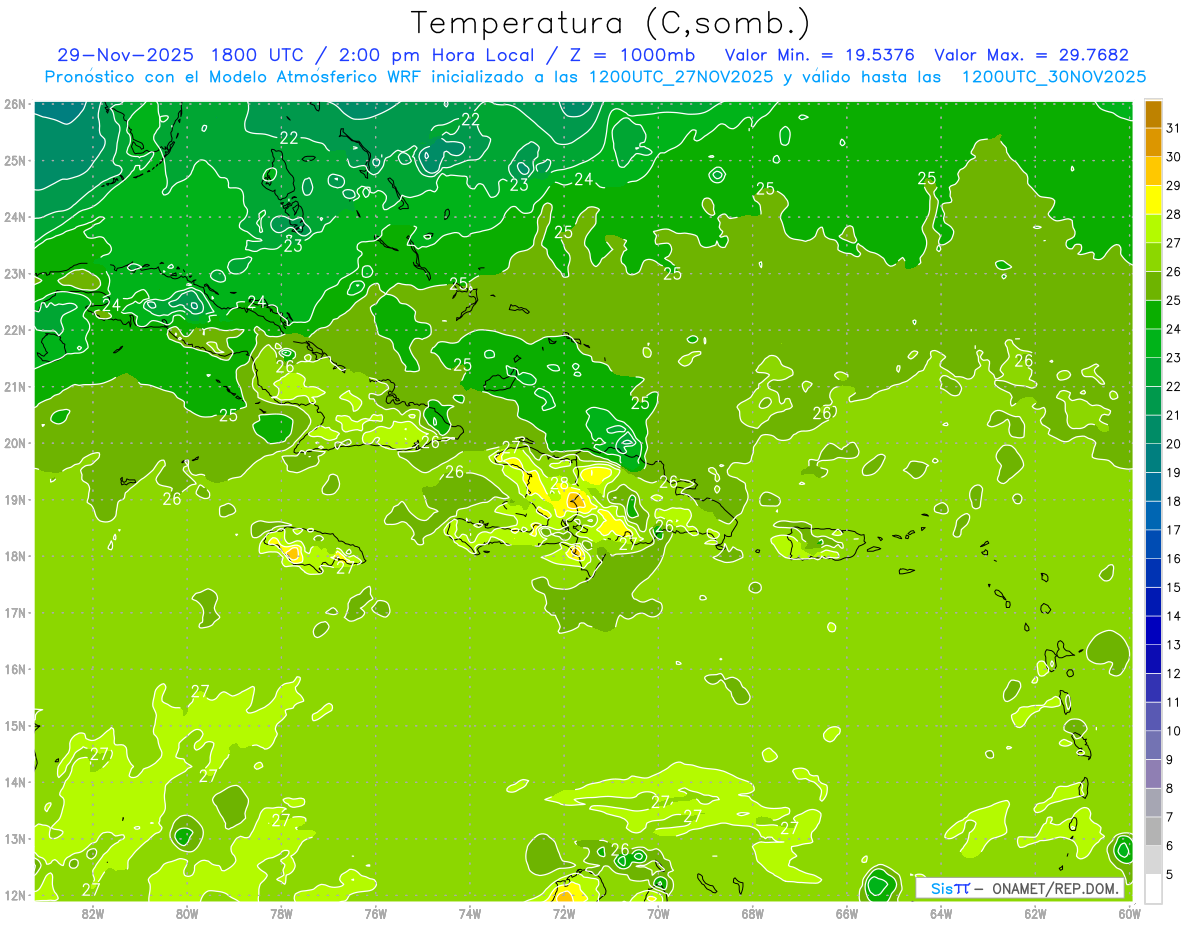The height and width of the screenshot is (927, 1200).
Task: Click the '22N' latitude axis label
Action: pyautogui.click(x=15, y=330)
